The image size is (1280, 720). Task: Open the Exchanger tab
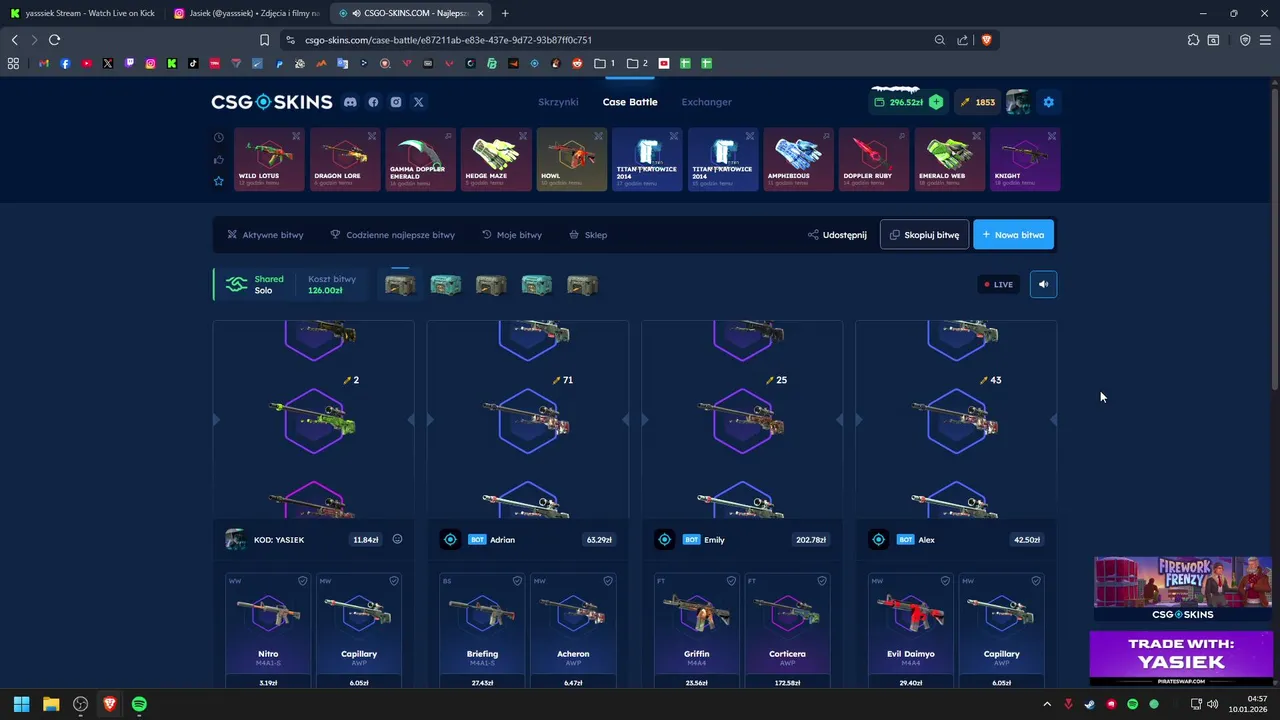point(706,102)
